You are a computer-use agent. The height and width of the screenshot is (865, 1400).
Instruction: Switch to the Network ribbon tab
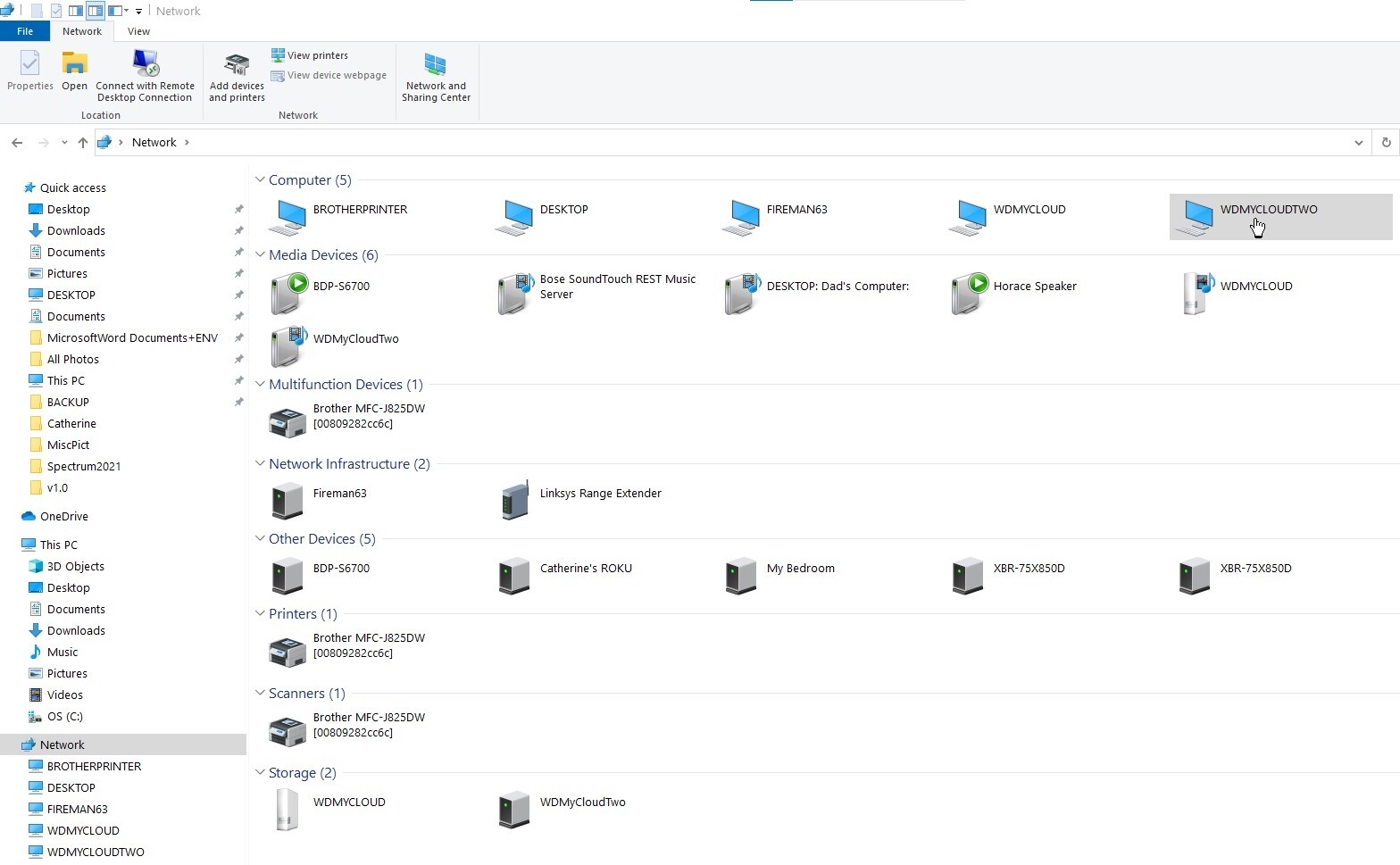[x=82, y=31]
